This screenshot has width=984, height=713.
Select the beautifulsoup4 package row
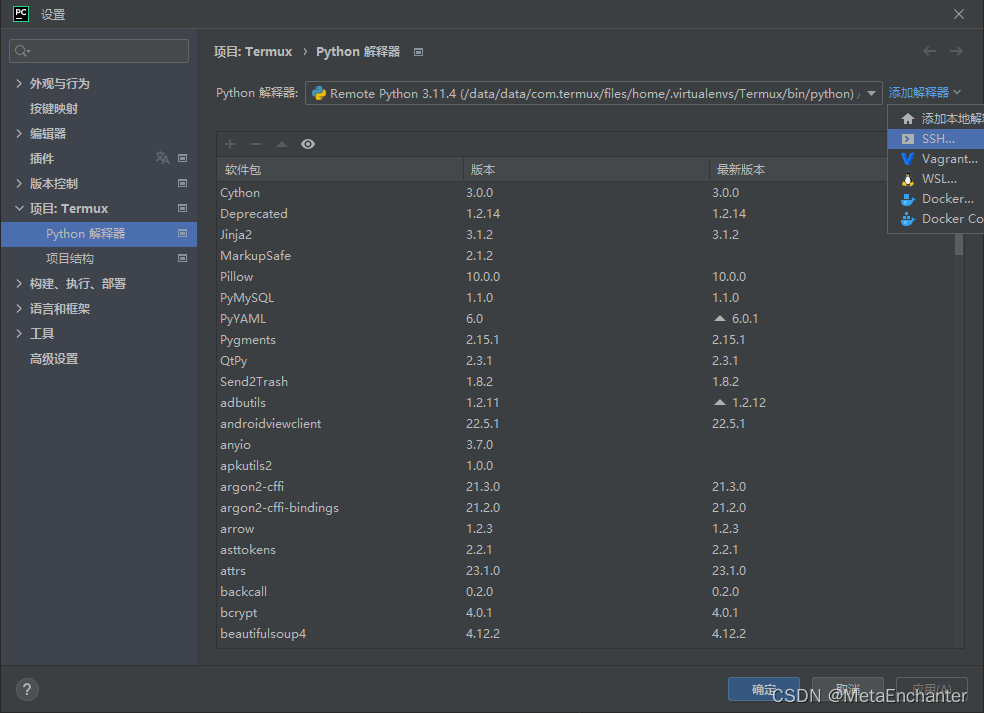[586, 634]
